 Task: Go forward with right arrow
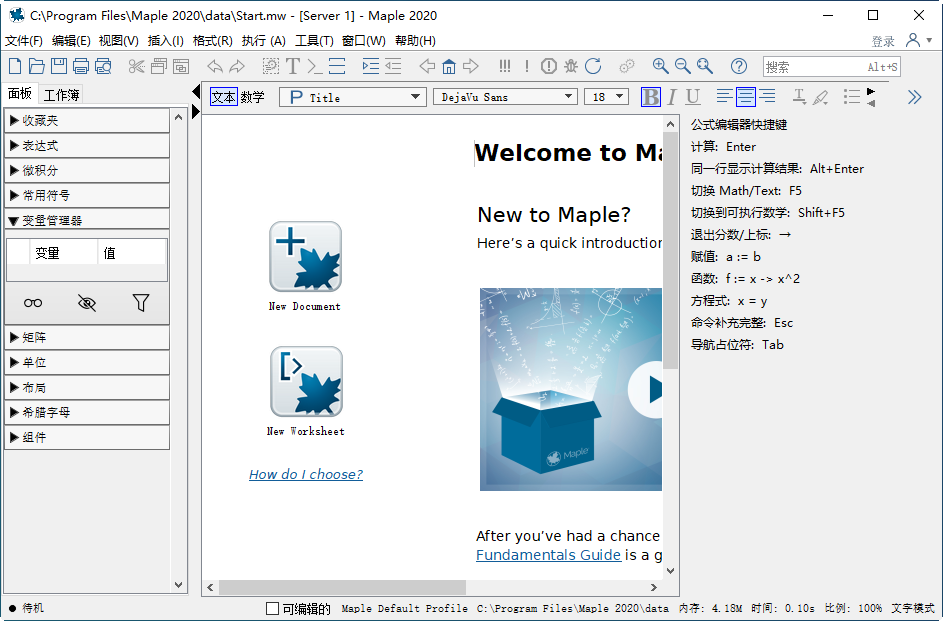click(x=471, y=66)
